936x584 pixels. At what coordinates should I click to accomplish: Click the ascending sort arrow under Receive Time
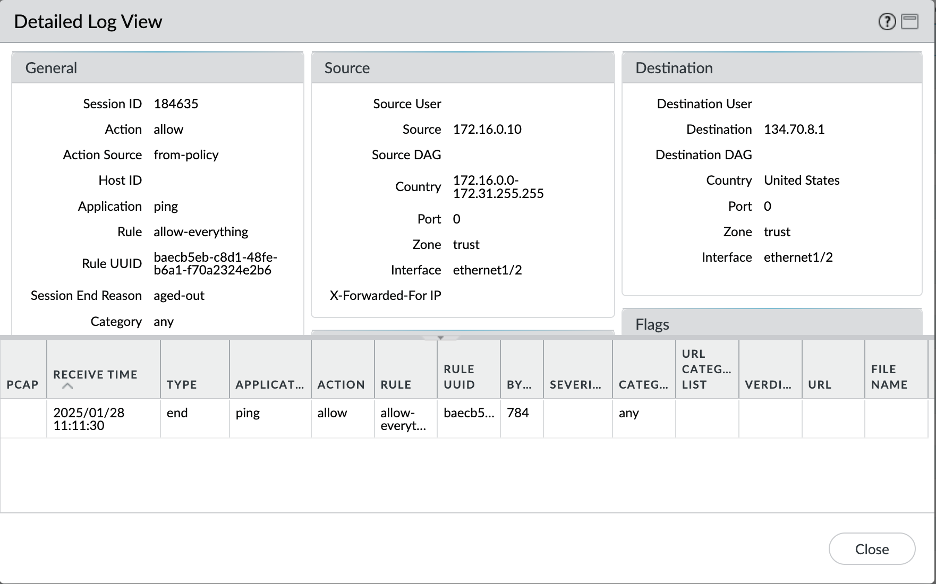67,386
